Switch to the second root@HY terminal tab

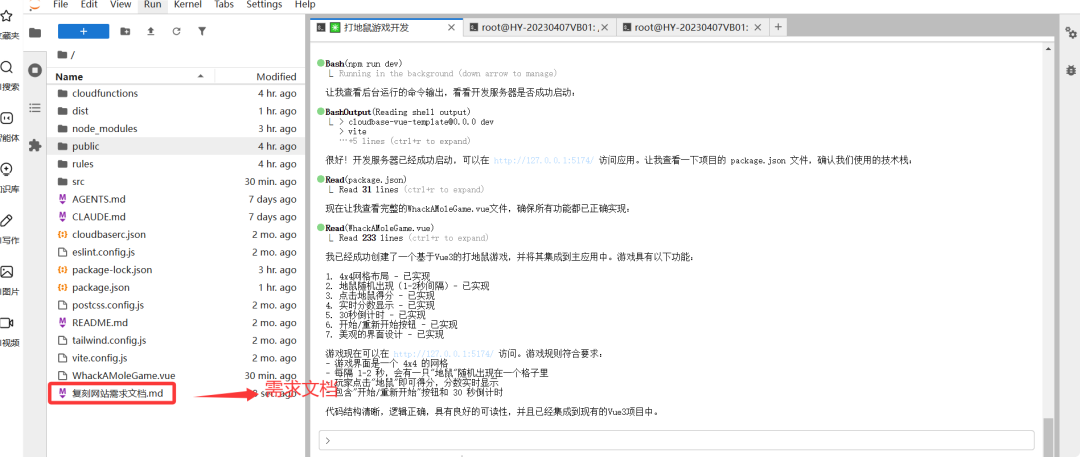pyautogui.click(x=539, y=28)
